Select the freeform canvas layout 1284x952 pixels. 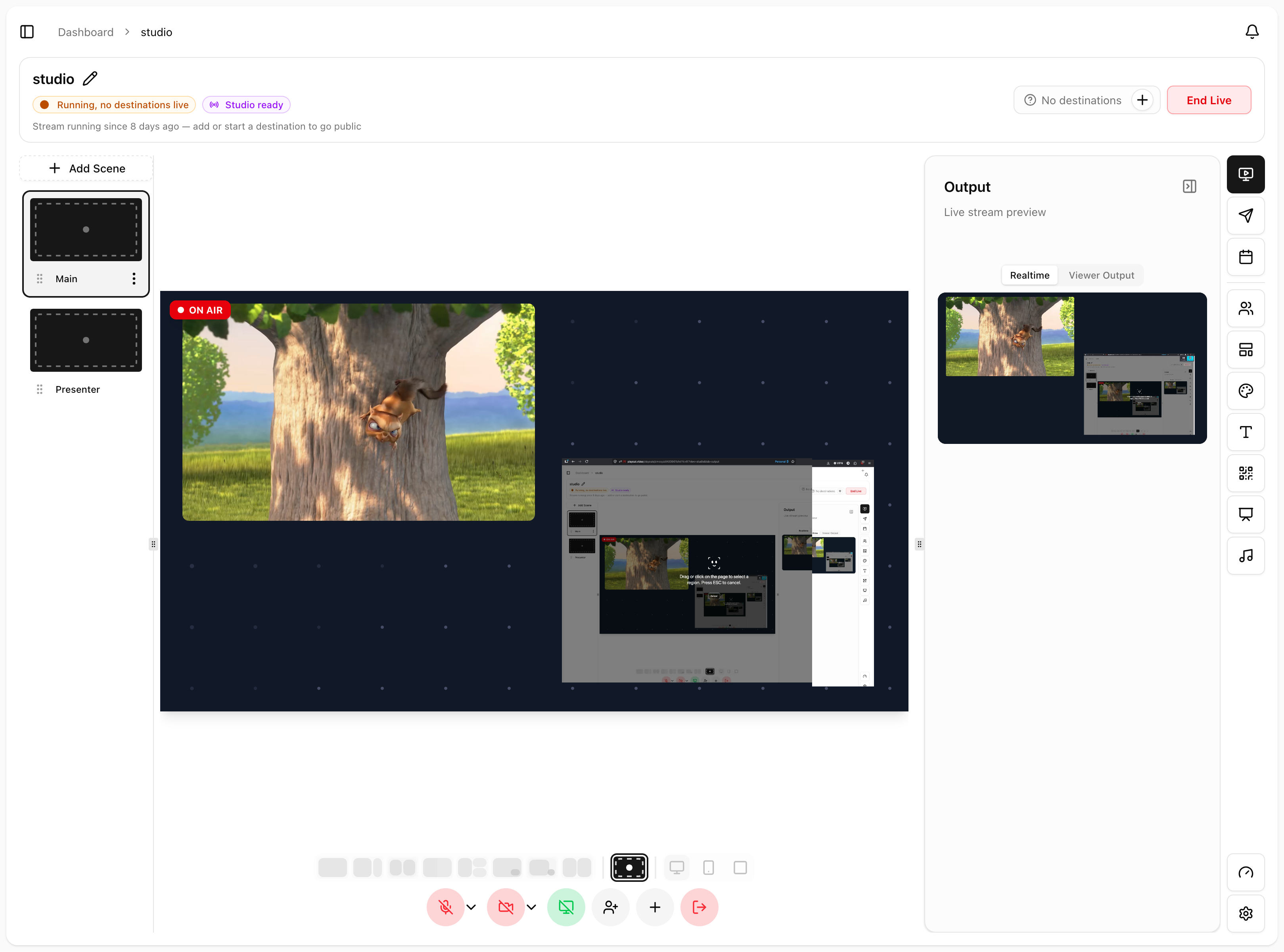pos(629,867)
